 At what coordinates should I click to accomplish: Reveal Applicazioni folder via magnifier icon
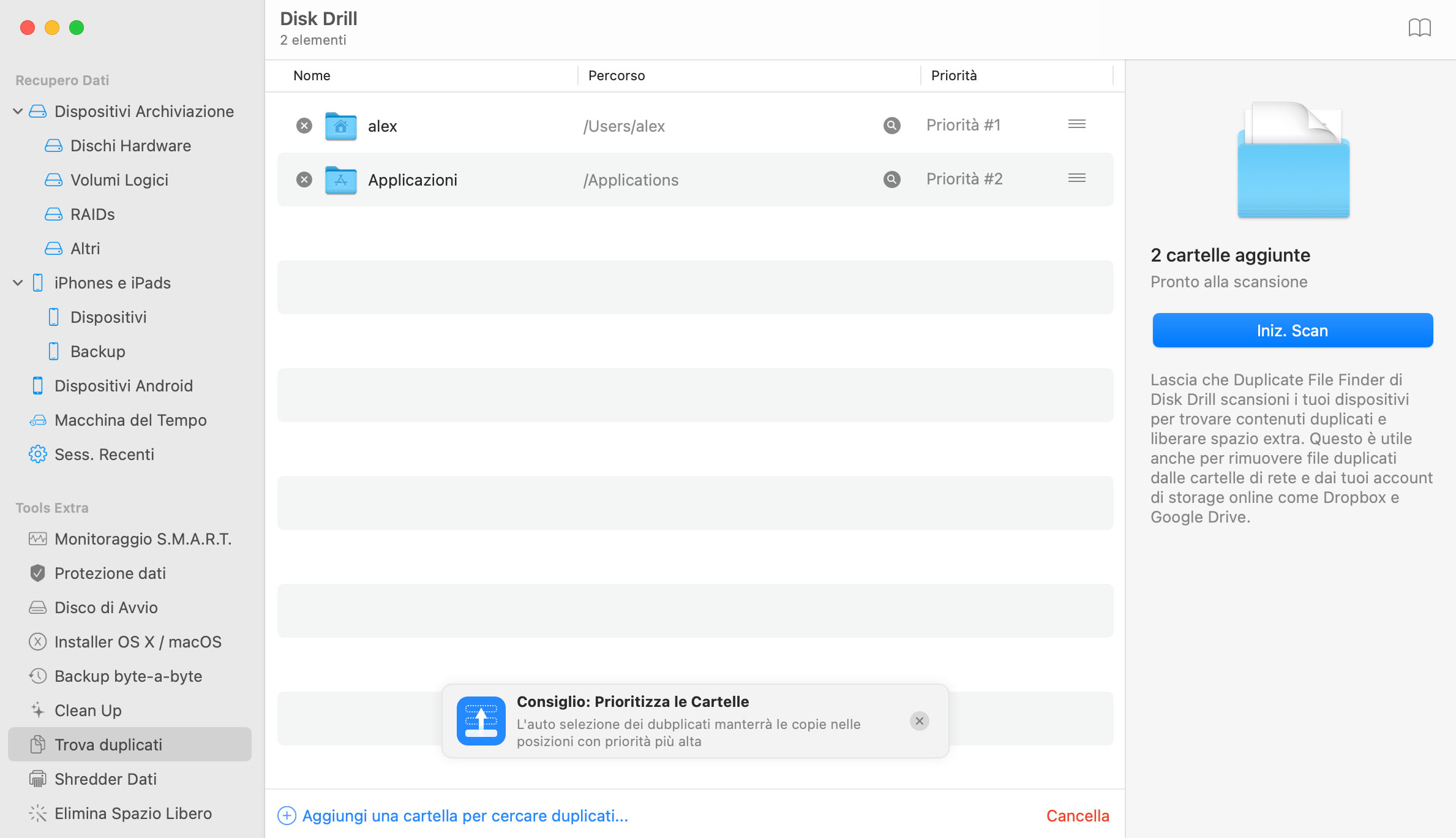pyautogui.click(x=892, y=179)
